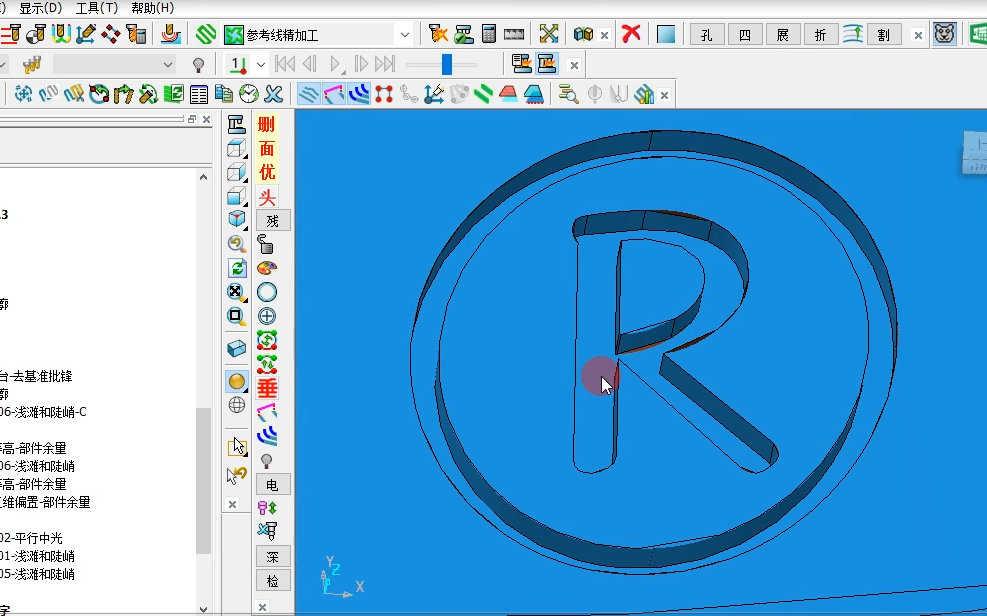Click the 残 button
The height and width of the screenshot is (616, 987).
tap(273, 221)
